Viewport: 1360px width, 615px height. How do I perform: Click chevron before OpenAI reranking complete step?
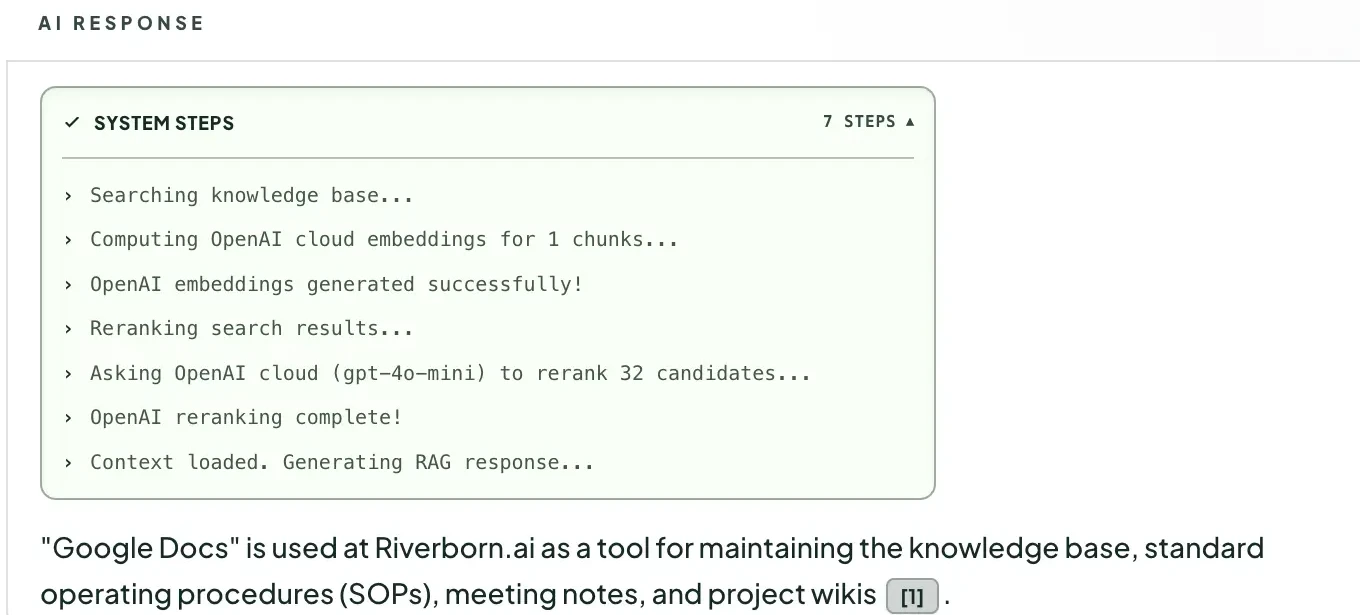pyautogui.click(x=68, y=418)
